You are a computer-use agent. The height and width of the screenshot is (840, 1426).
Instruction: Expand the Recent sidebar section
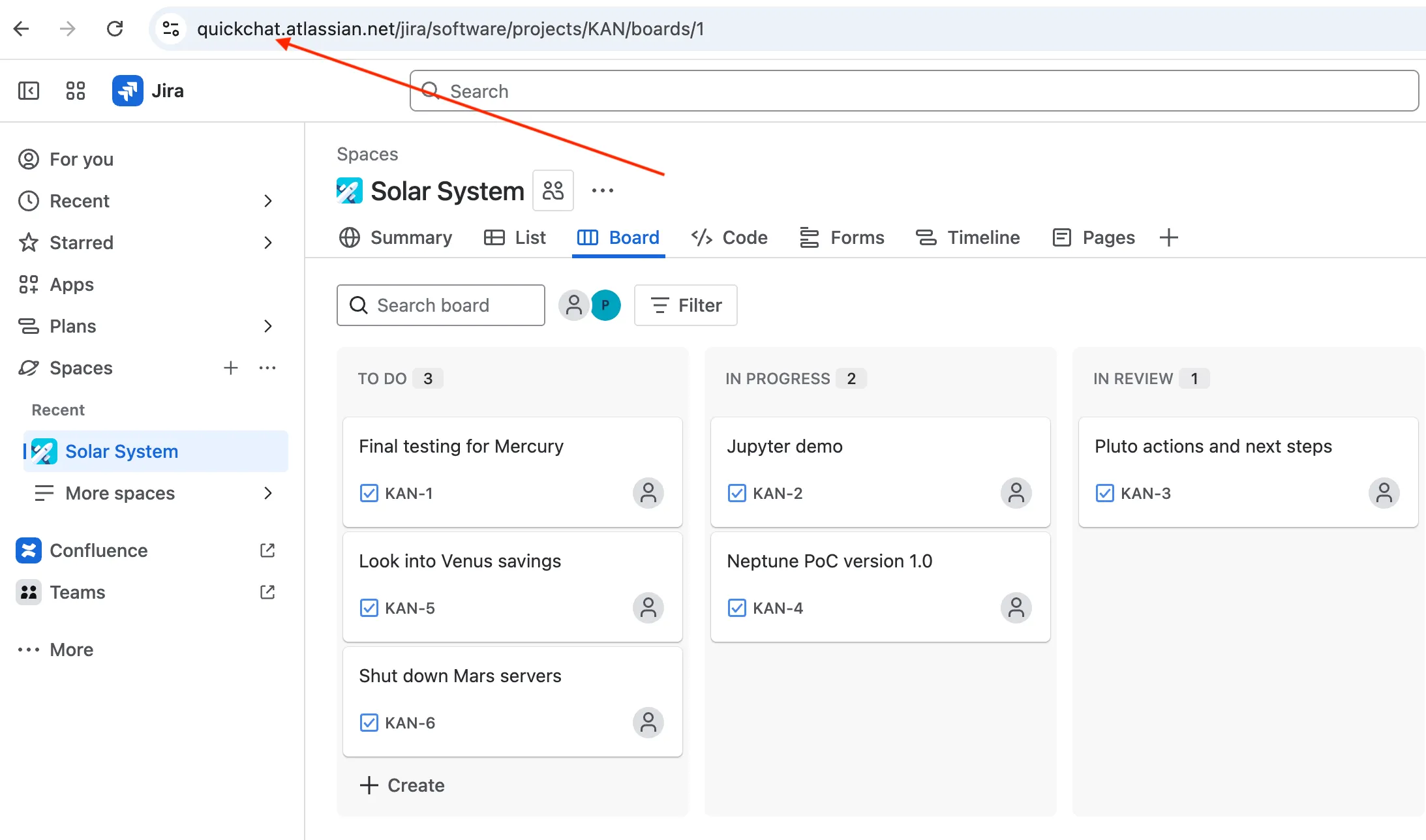click(x=267, y=201)
